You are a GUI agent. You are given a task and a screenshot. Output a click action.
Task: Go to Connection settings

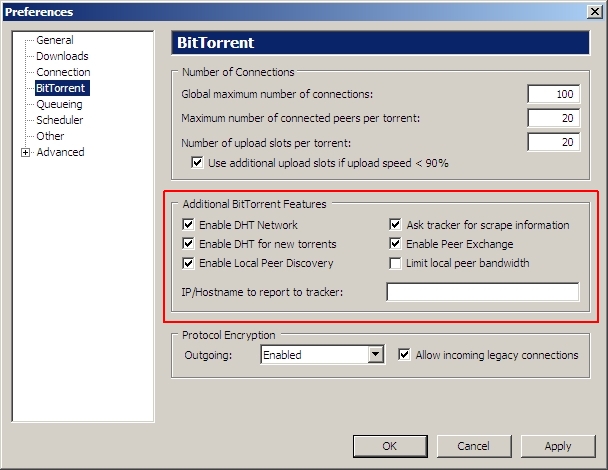[x=63, y=72]
